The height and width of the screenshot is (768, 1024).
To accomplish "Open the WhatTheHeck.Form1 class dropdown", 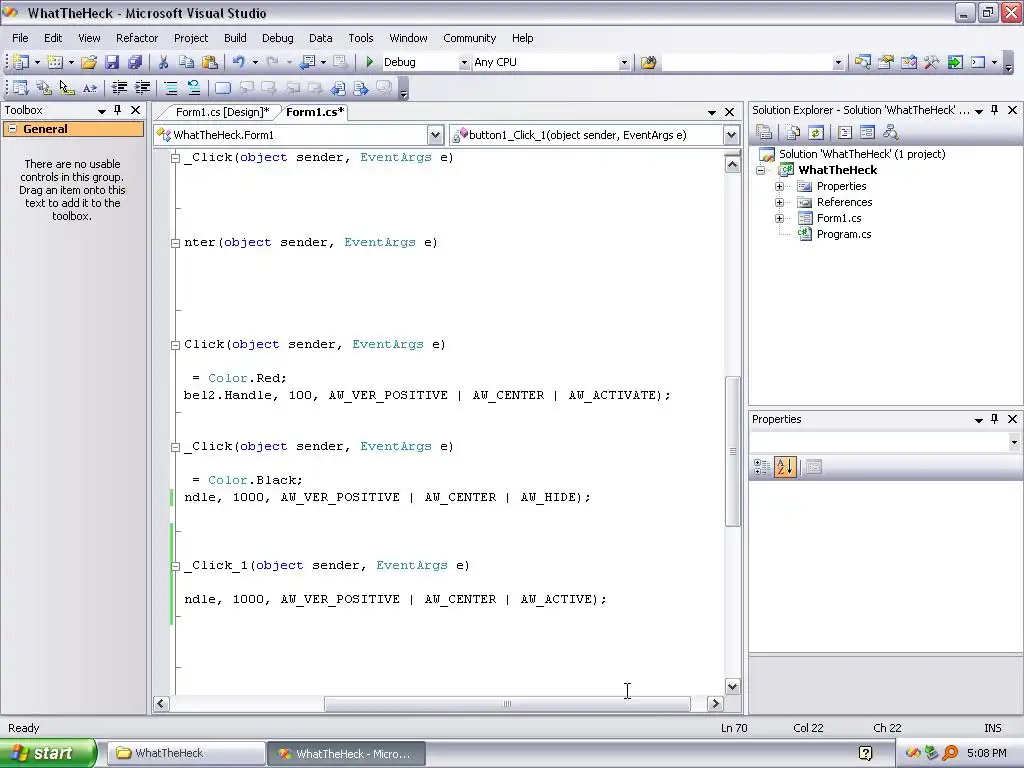I will pos(435,135).
